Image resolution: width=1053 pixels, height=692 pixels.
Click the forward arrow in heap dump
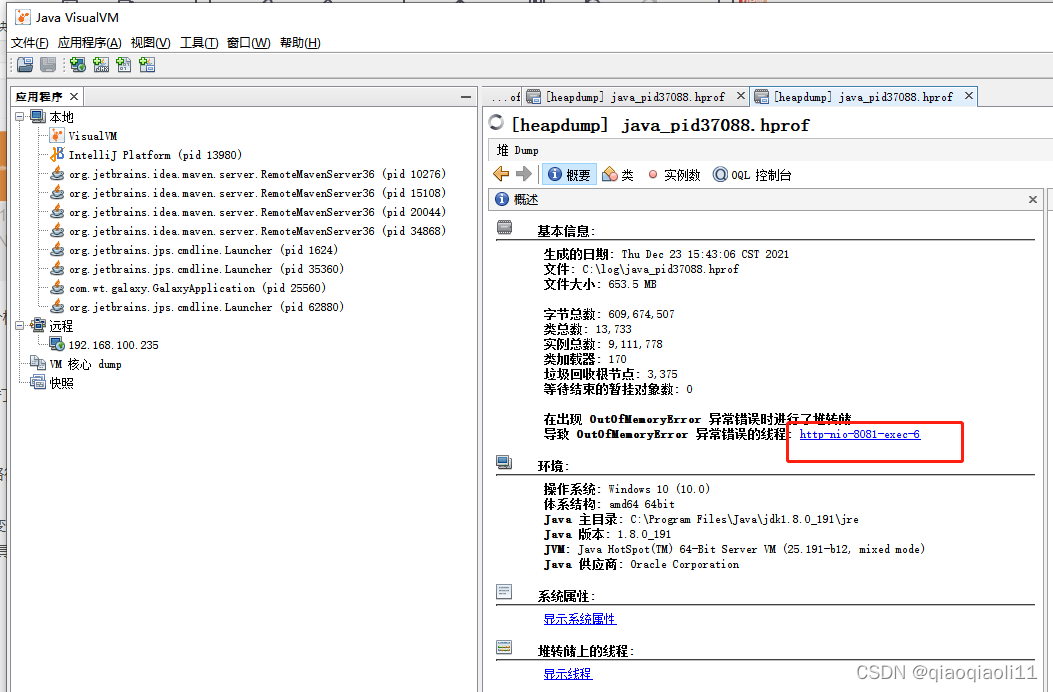[524, 174]
